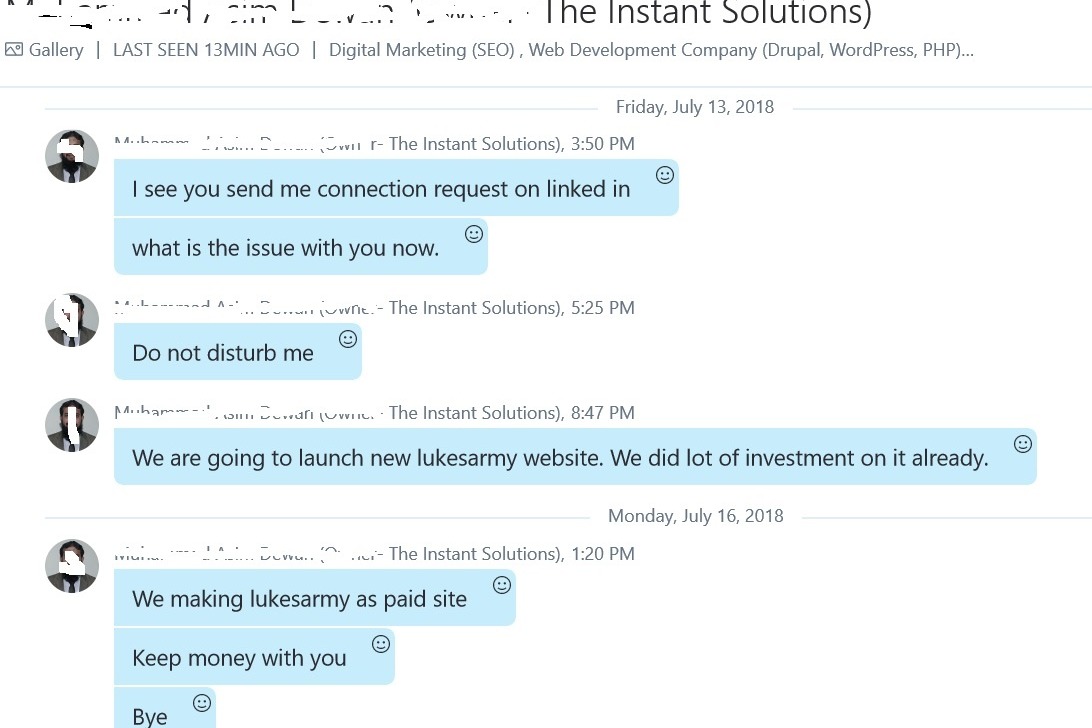Open the Gallery link

(x=56, y=50)
